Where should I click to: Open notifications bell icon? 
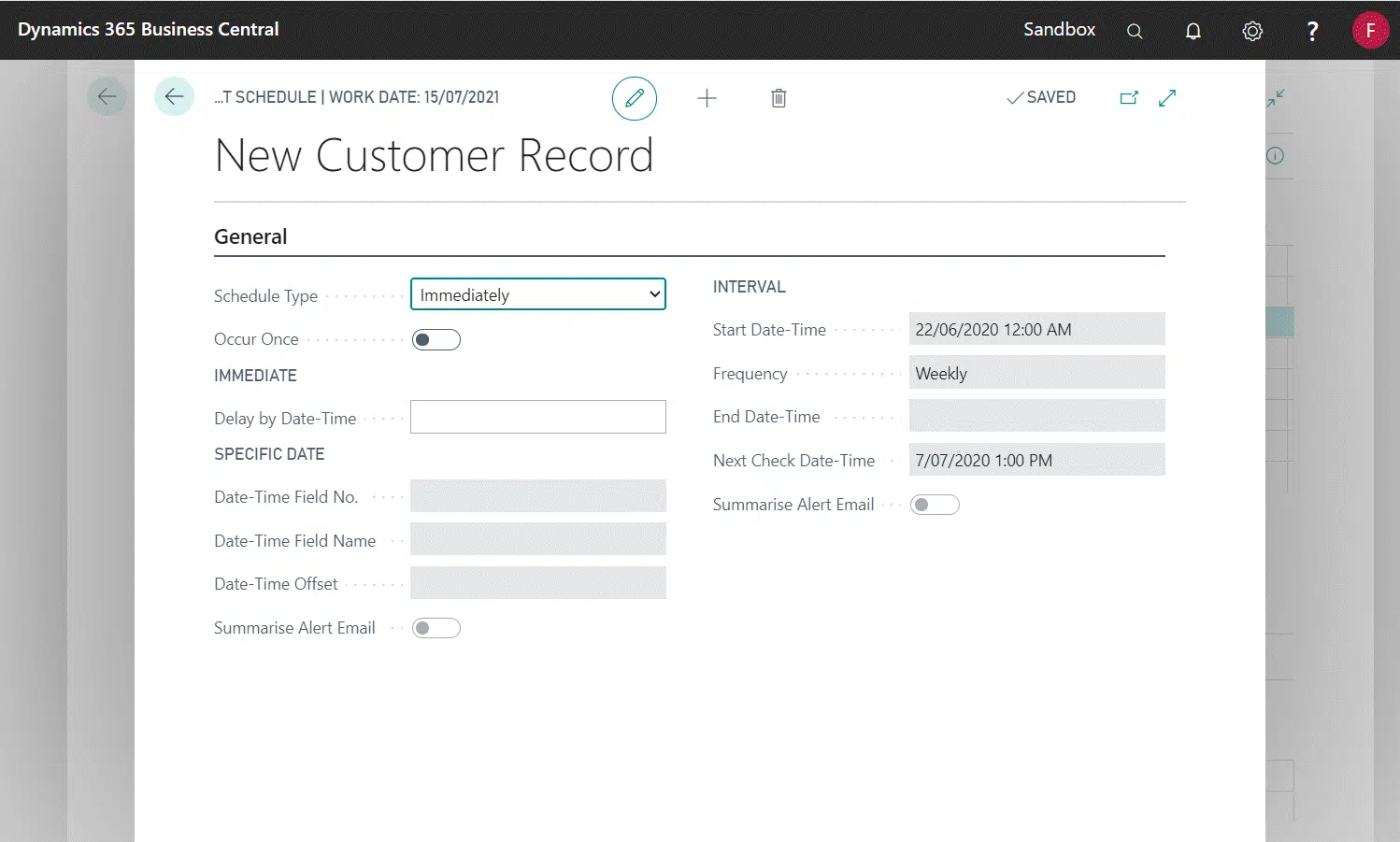(1193, 31)
